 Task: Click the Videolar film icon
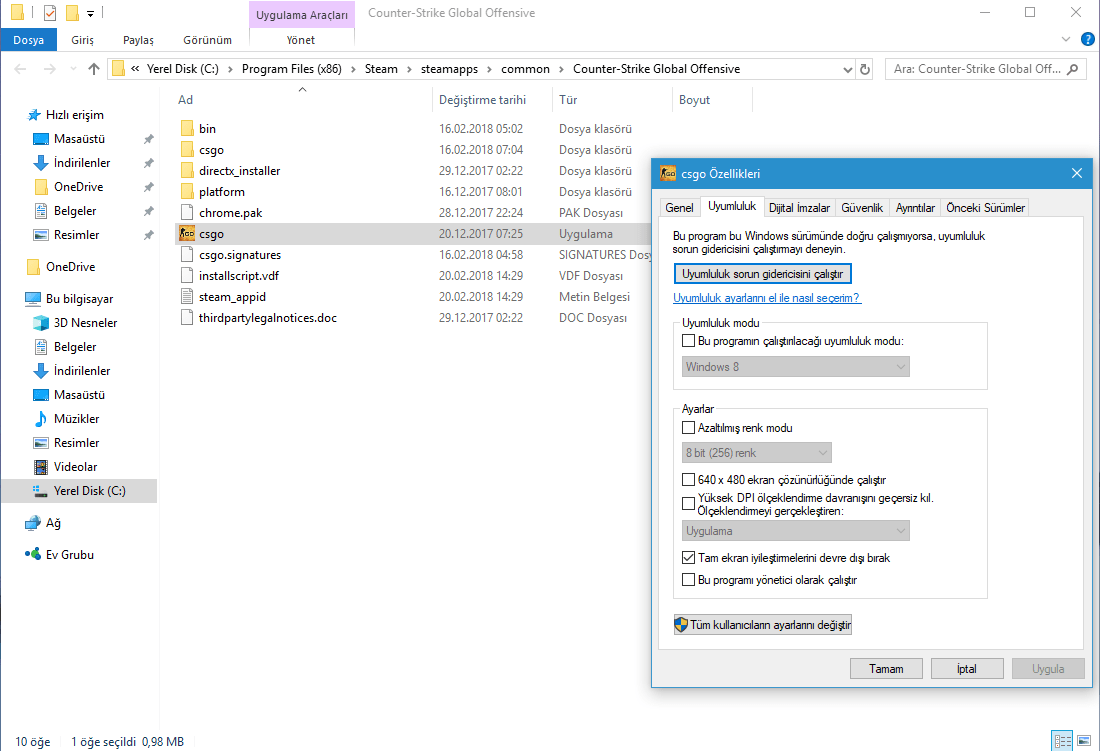pyautogui.click(x=41, y=466)
